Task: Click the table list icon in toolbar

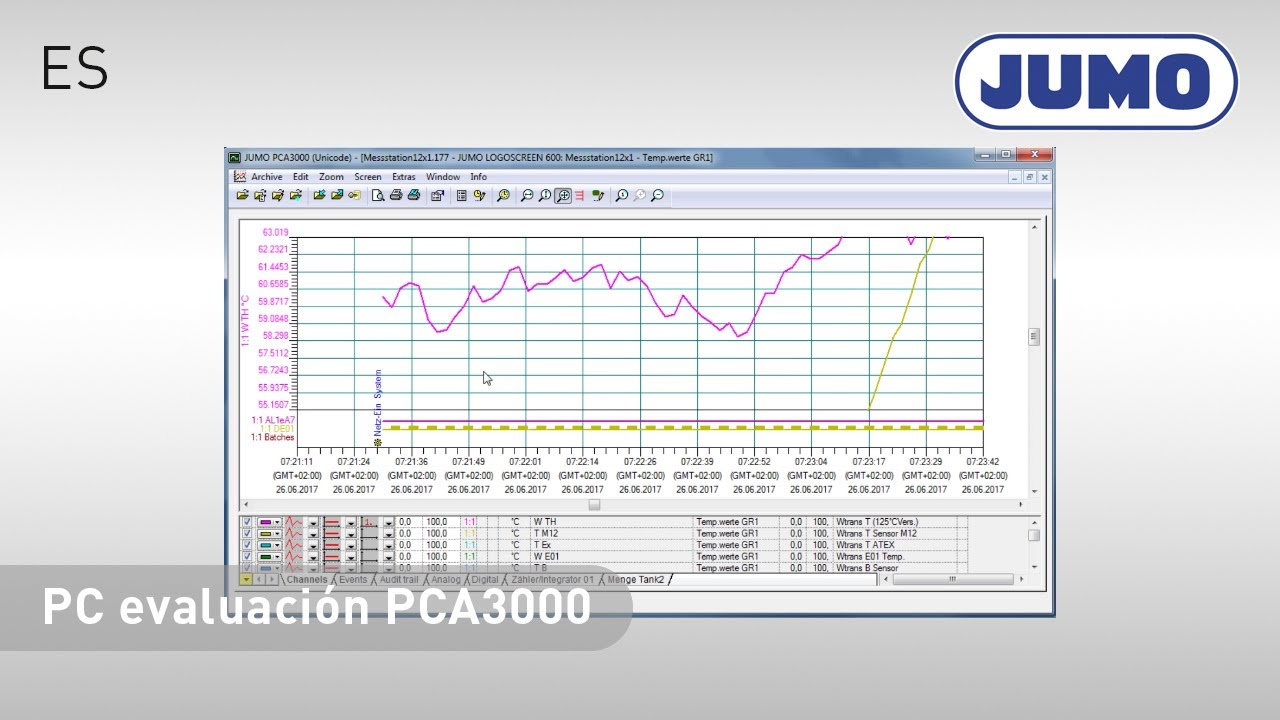Action: pyautogui.click(x=461, y=196)
